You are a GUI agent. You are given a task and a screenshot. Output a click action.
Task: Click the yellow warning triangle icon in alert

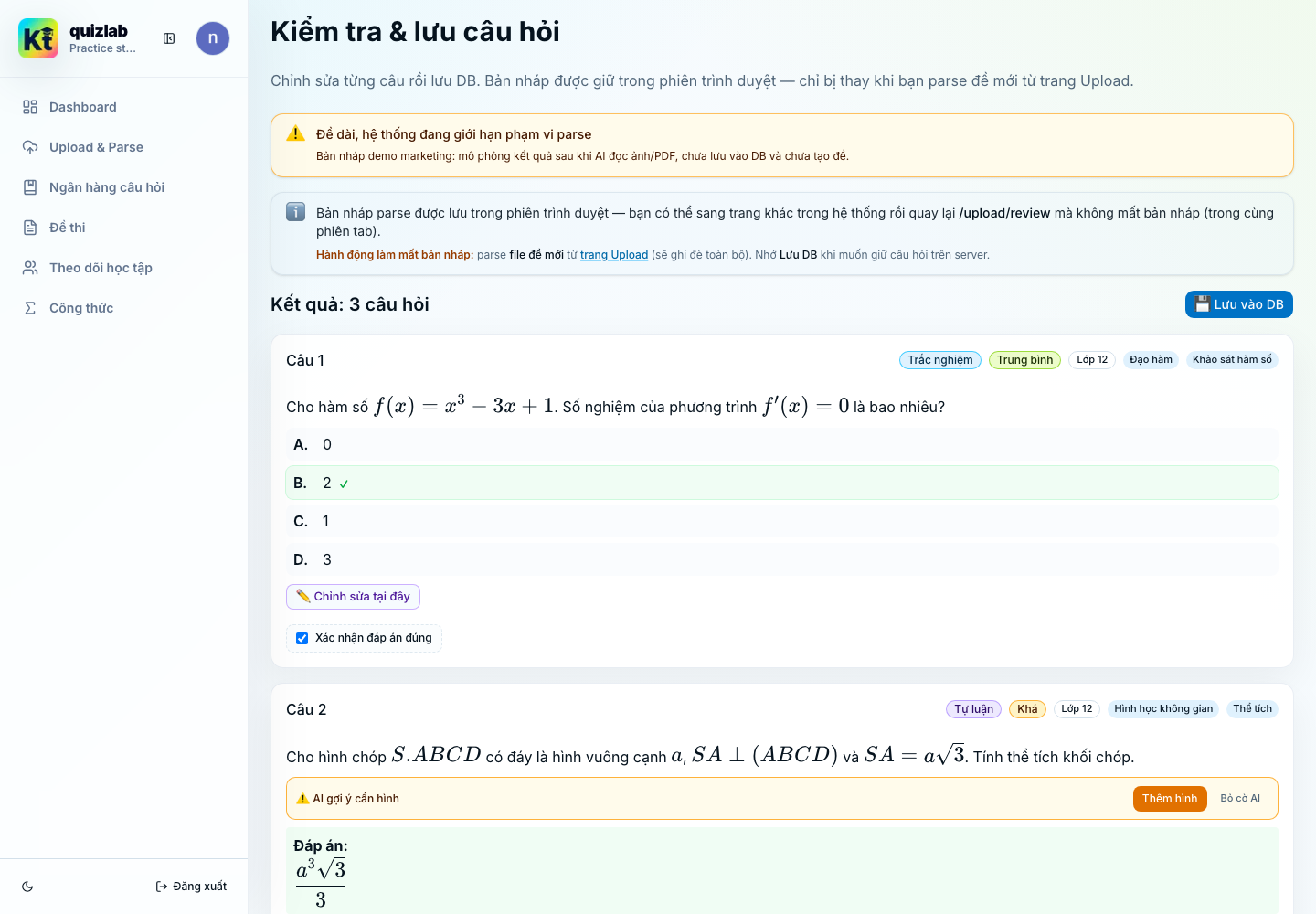click(x=296, y=133)
